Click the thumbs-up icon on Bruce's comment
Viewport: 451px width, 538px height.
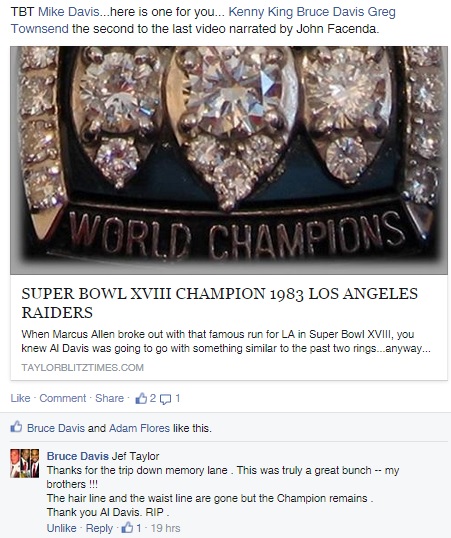point(127,528)
